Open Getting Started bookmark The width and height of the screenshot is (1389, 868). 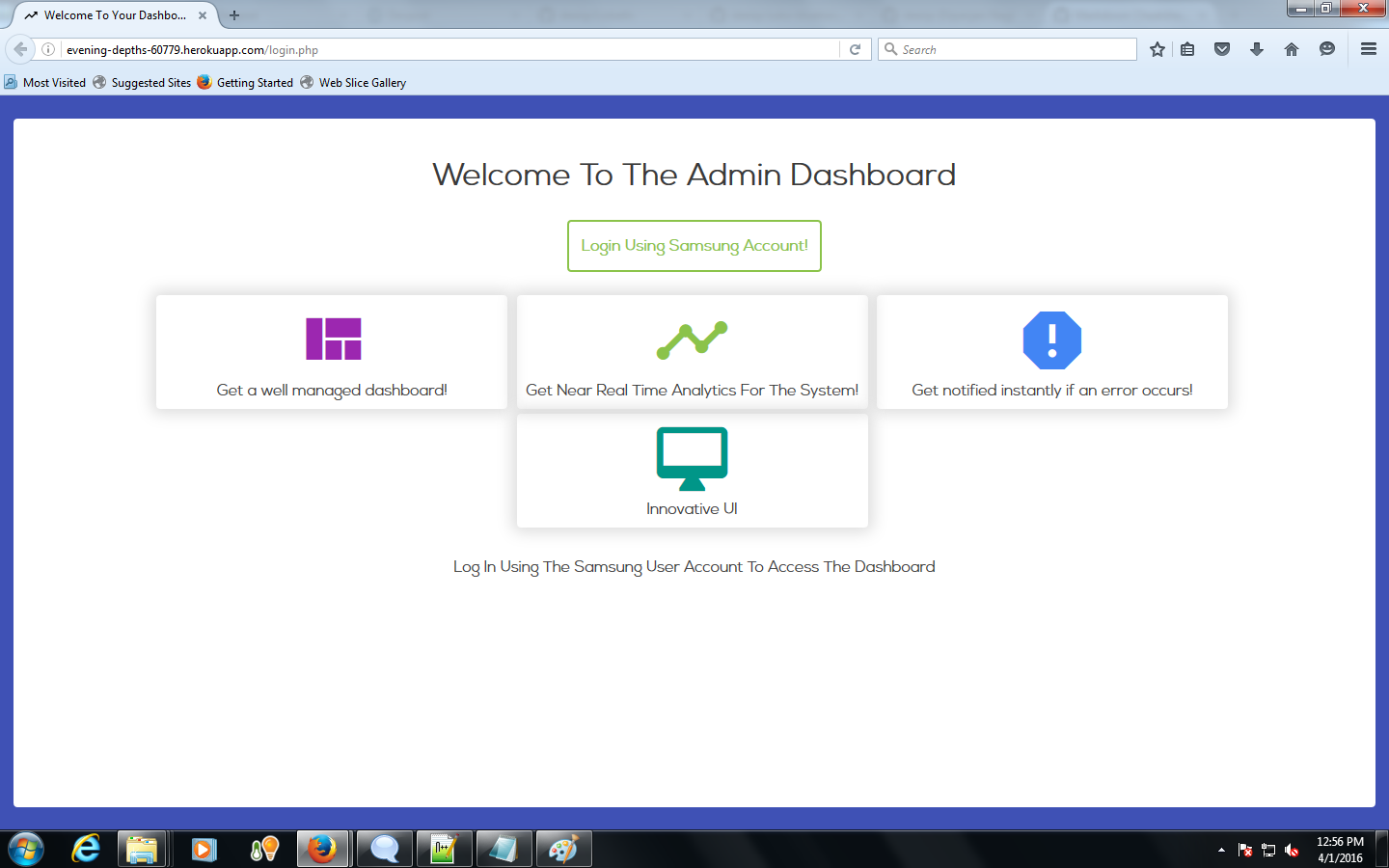pos(245,83)
